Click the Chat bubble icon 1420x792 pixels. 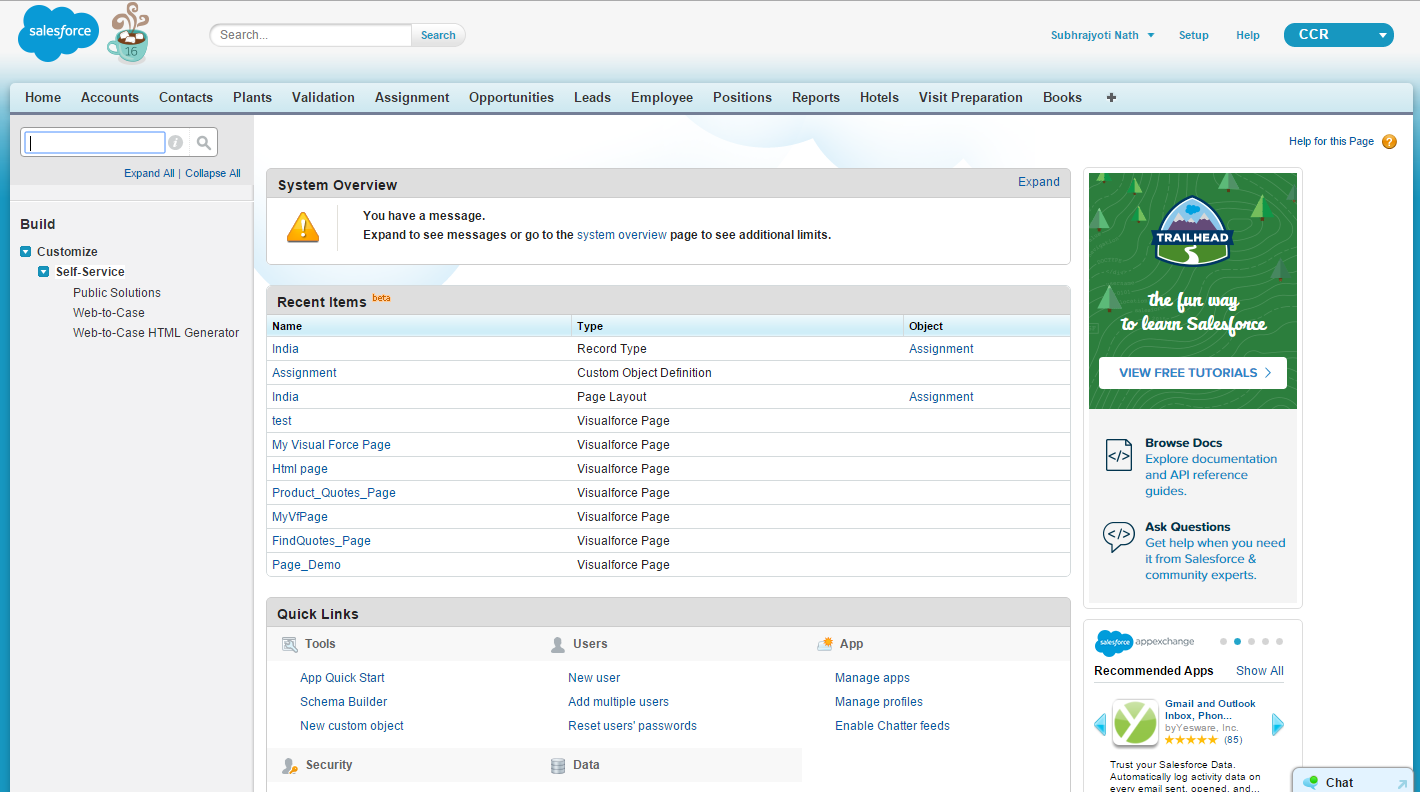(x=1311, y=782)
